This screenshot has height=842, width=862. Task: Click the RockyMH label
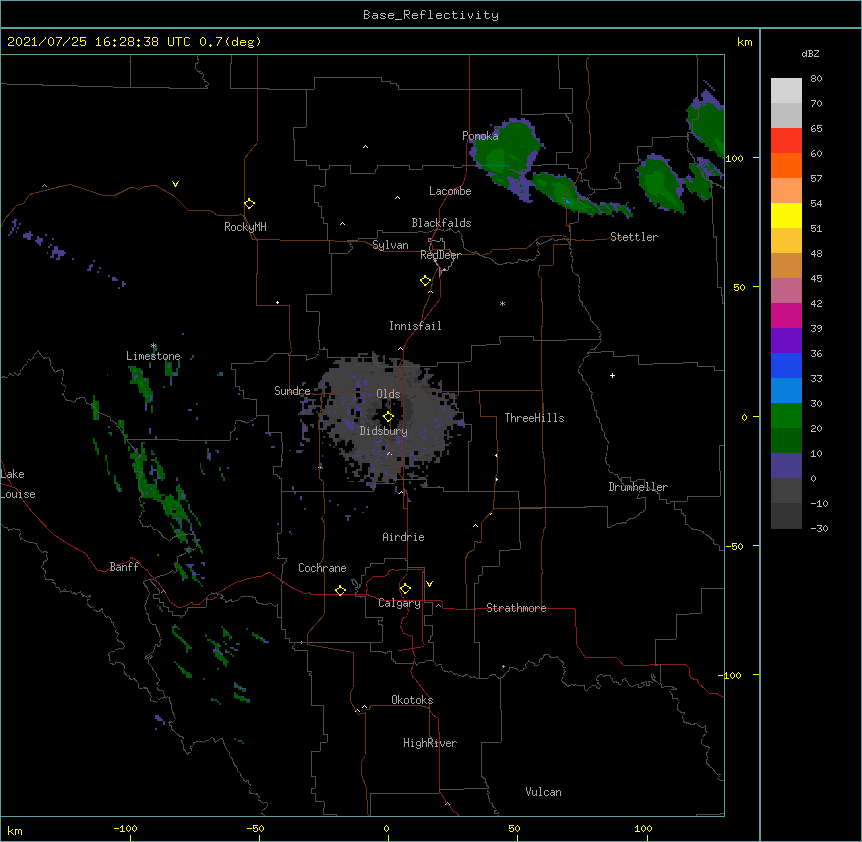click(x=245, y=227)
